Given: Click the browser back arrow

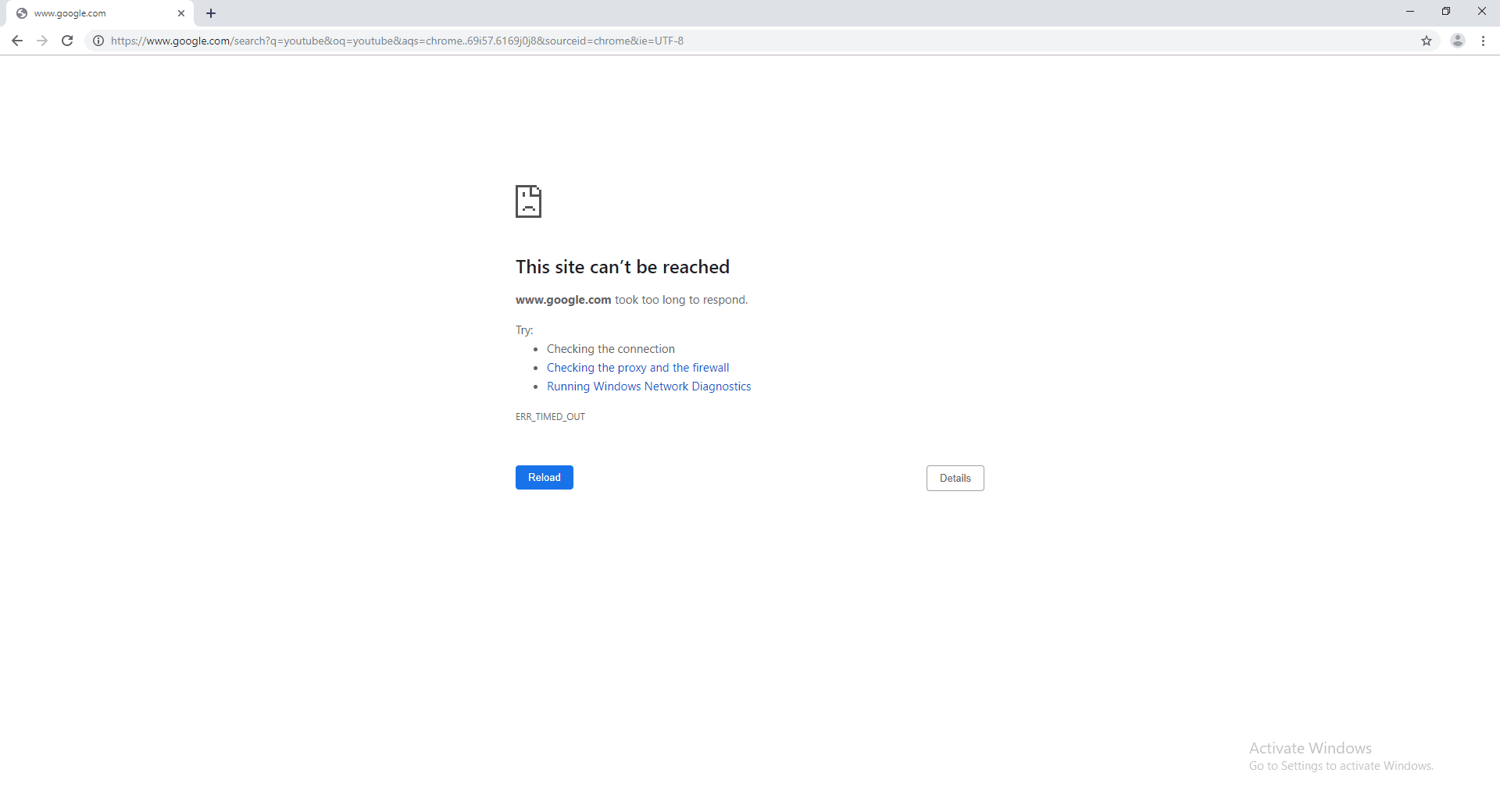Looking at the screenshot, I should pyautogui.click(x=17, y=41).
